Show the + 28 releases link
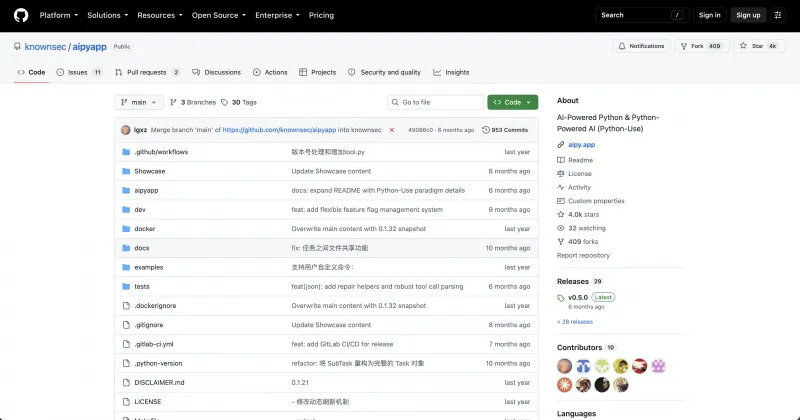 click(575, 322)
